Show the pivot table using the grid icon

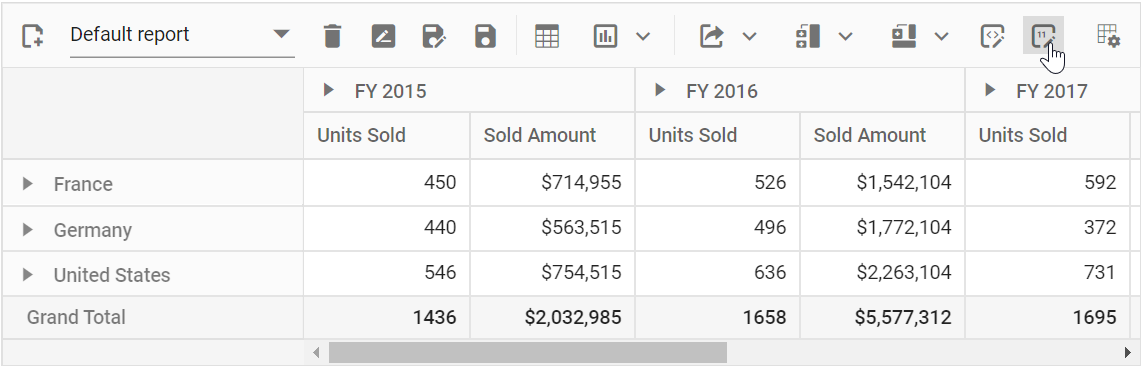546,36
